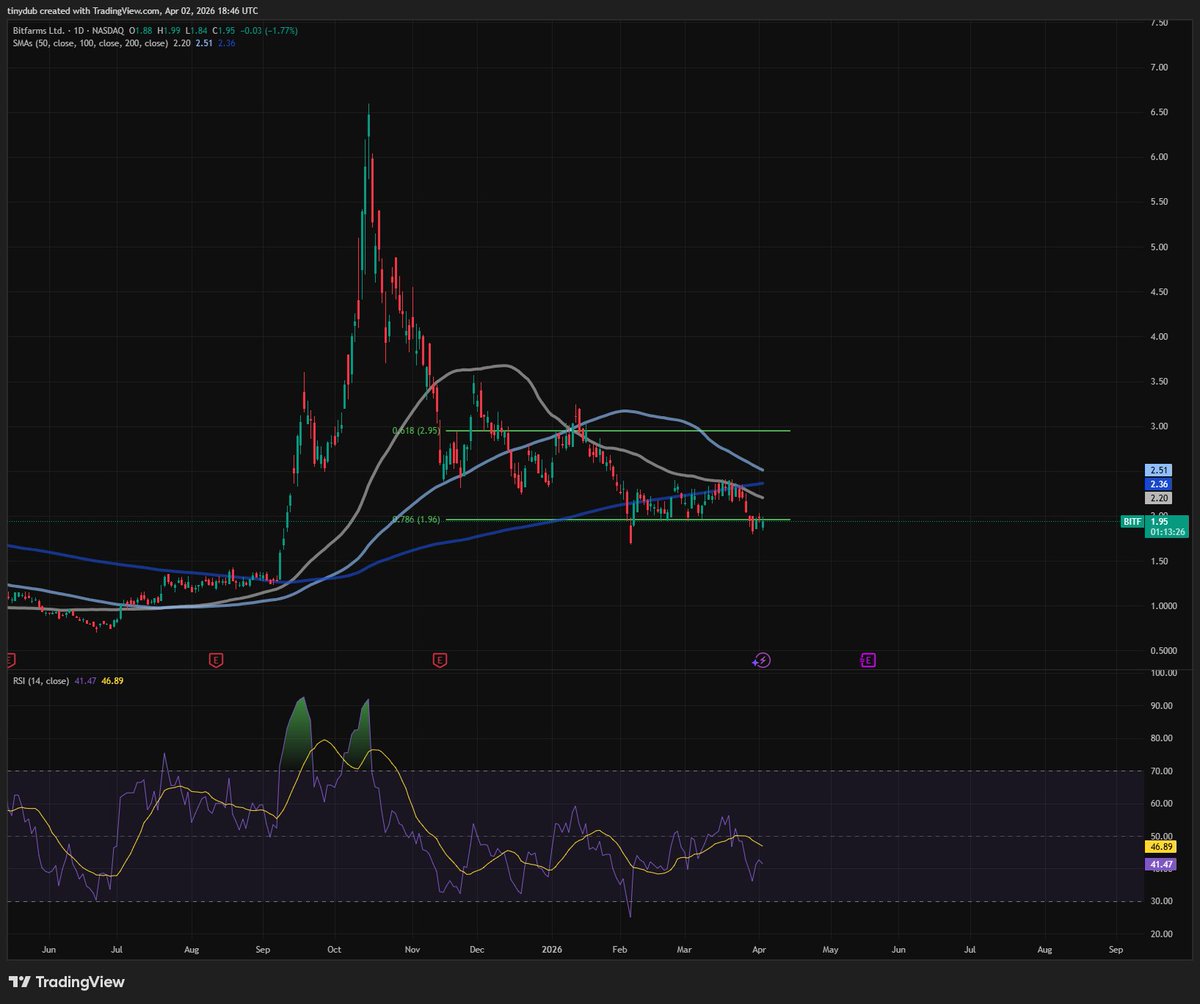Click the 6.50 price axis label
The width and height of the screenshot is (1200, 1004).
[1160, 112]
